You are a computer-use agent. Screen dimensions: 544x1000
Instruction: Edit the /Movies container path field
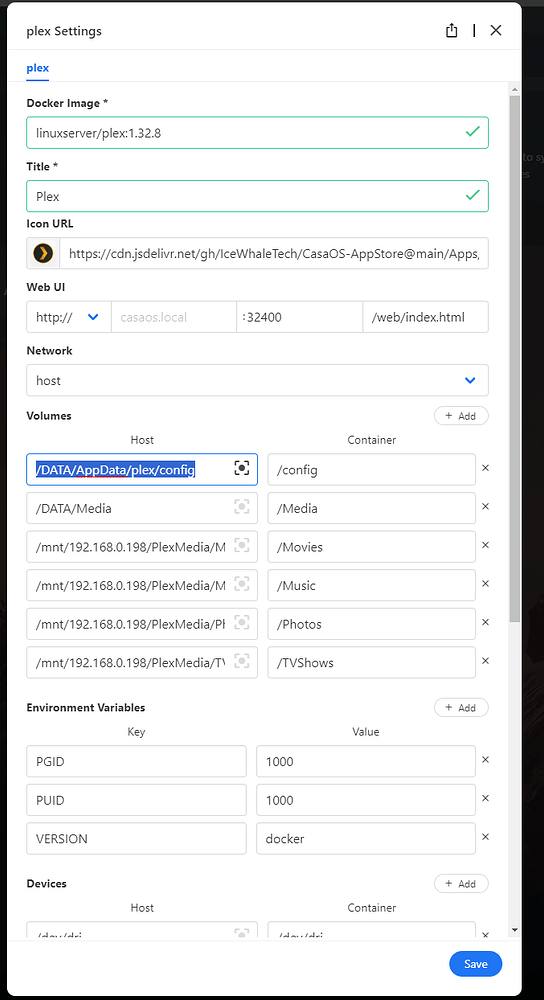(x=372, y=547)
